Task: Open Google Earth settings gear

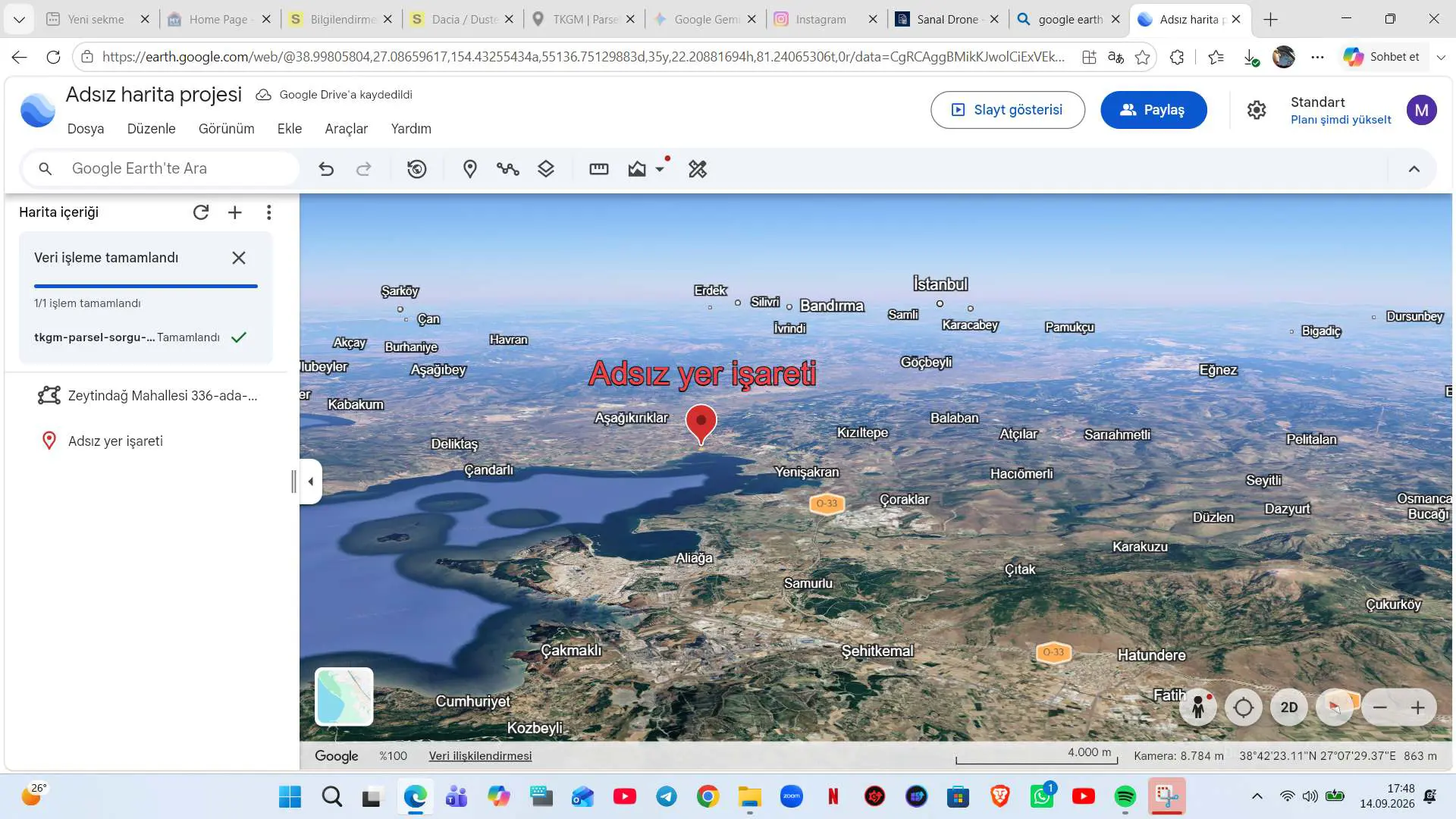Action: tap(1257, 110)
